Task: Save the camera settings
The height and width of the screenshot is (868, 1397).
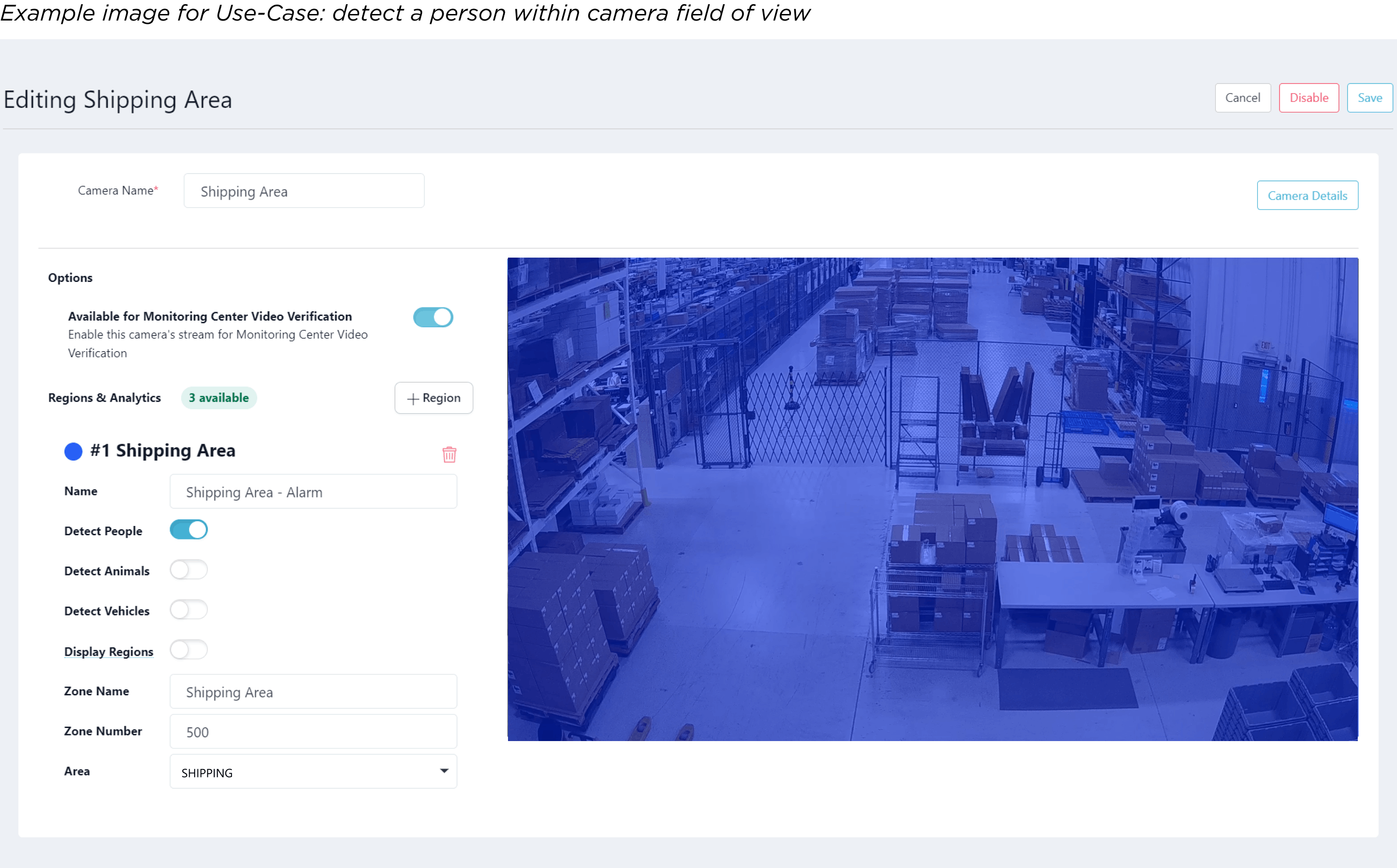Action: tap(1369, 98)
